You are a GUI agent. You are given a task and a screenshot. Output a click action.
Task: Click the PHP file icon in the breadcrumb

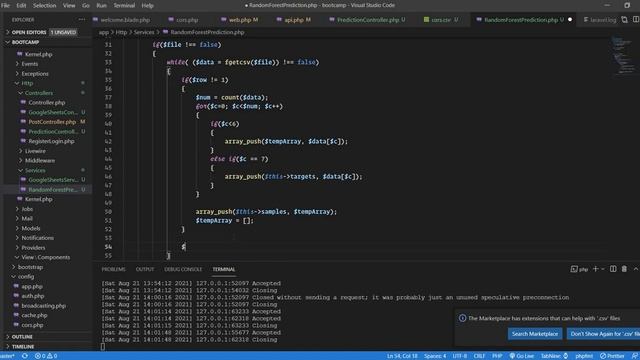pos(165,32)
